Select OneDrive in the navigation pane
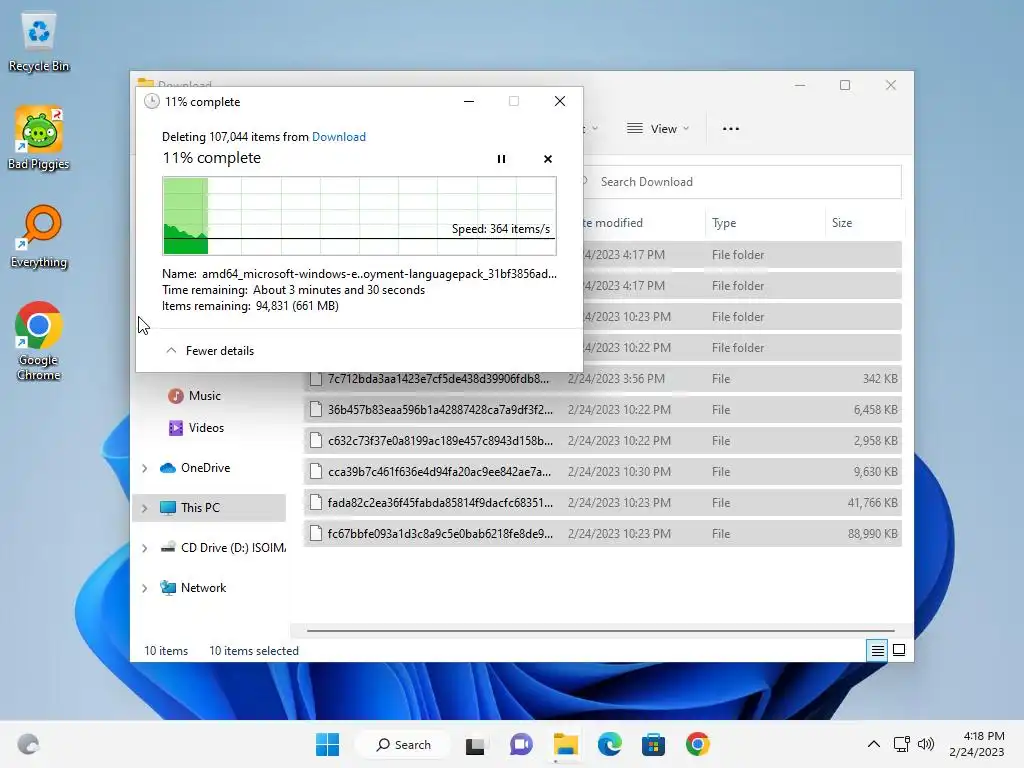This screenshot has width=1024, height=768. click(x=205, y=468)
